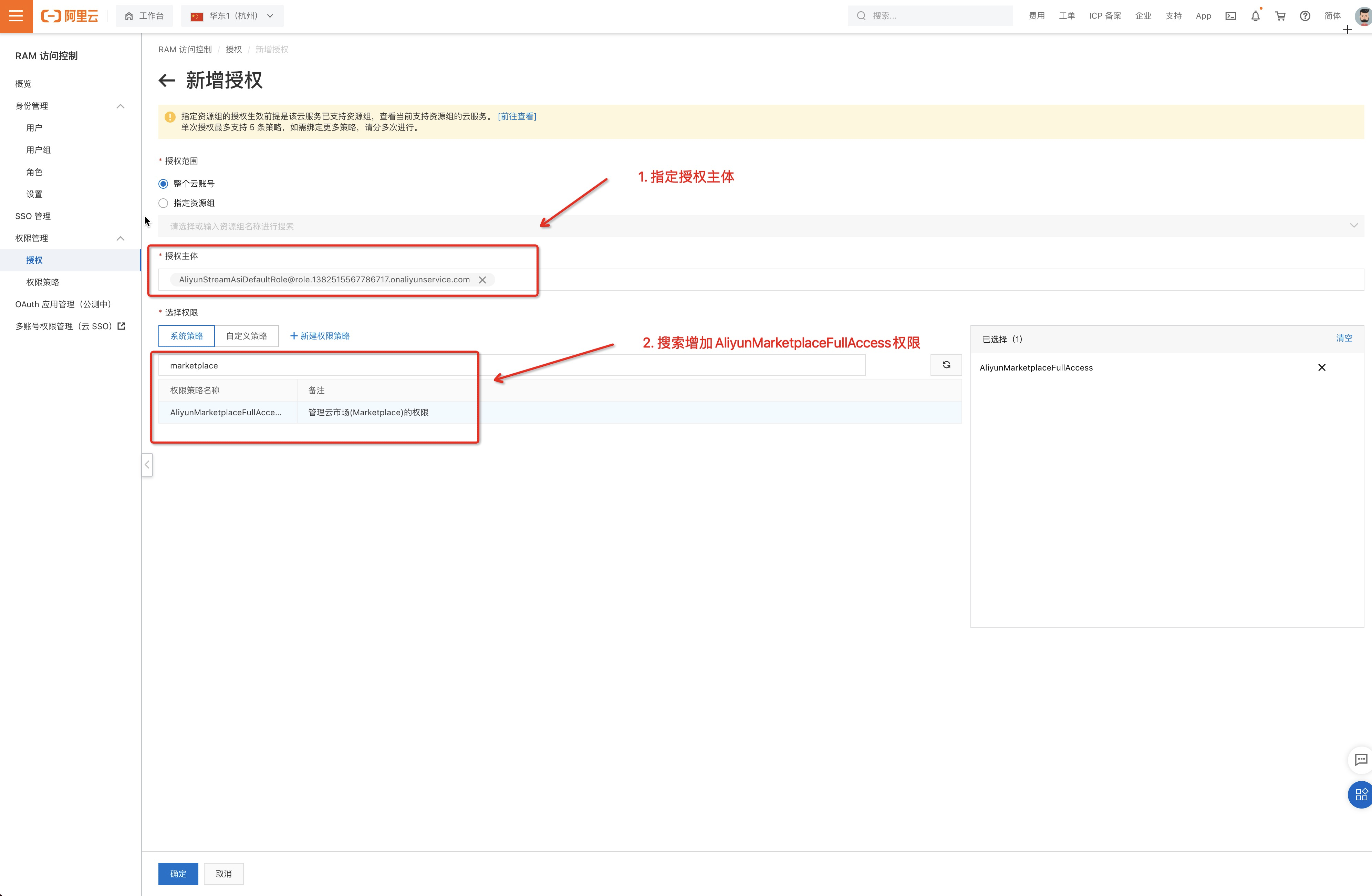This screenshot has width=1372, height=896.
Task: Remove the AliyunStreamAsiDefaultRole principal tag
Action: click(x=482, y=280)
